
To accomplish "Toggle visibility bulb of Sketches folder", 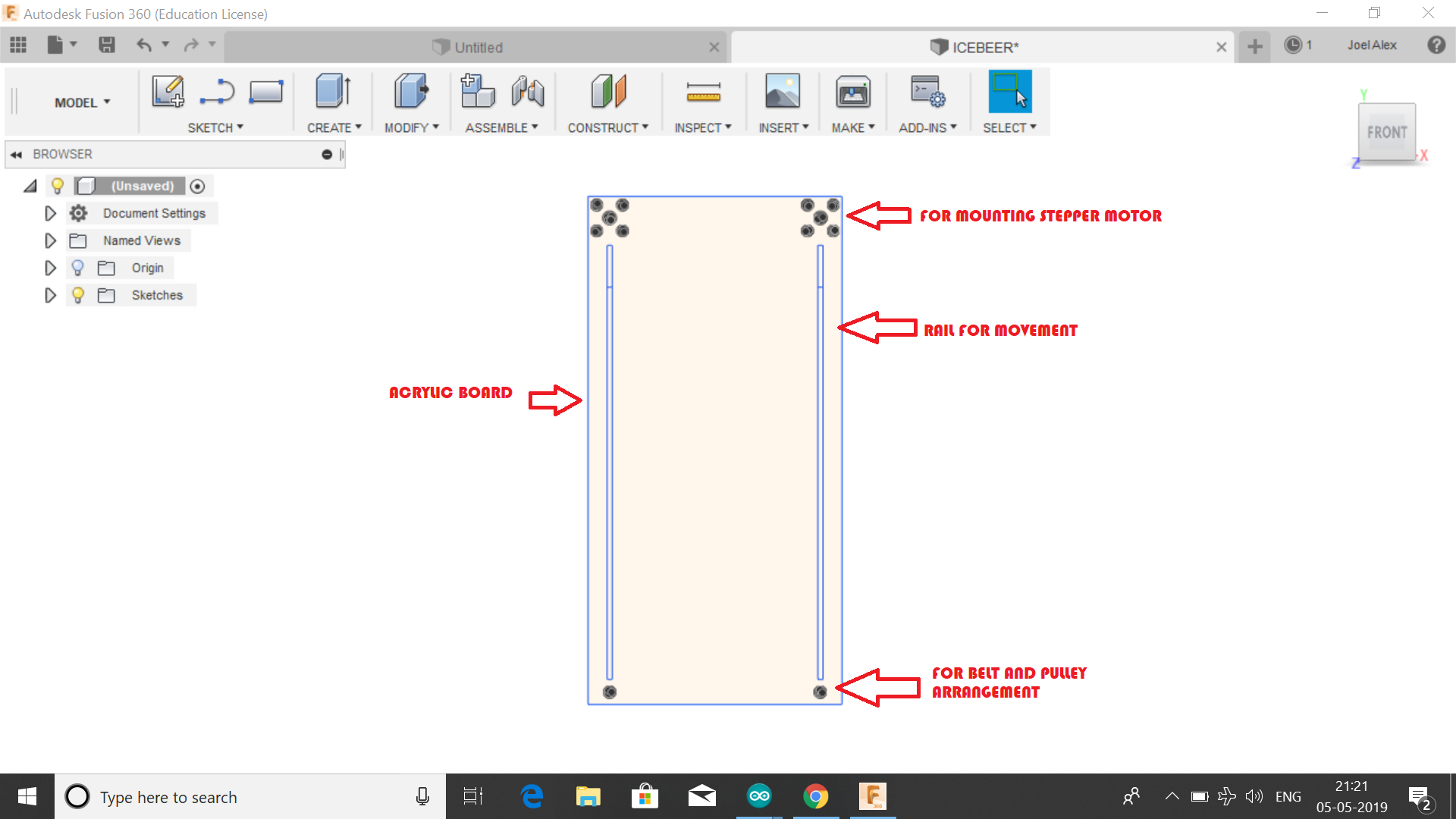I will (77, 295).
